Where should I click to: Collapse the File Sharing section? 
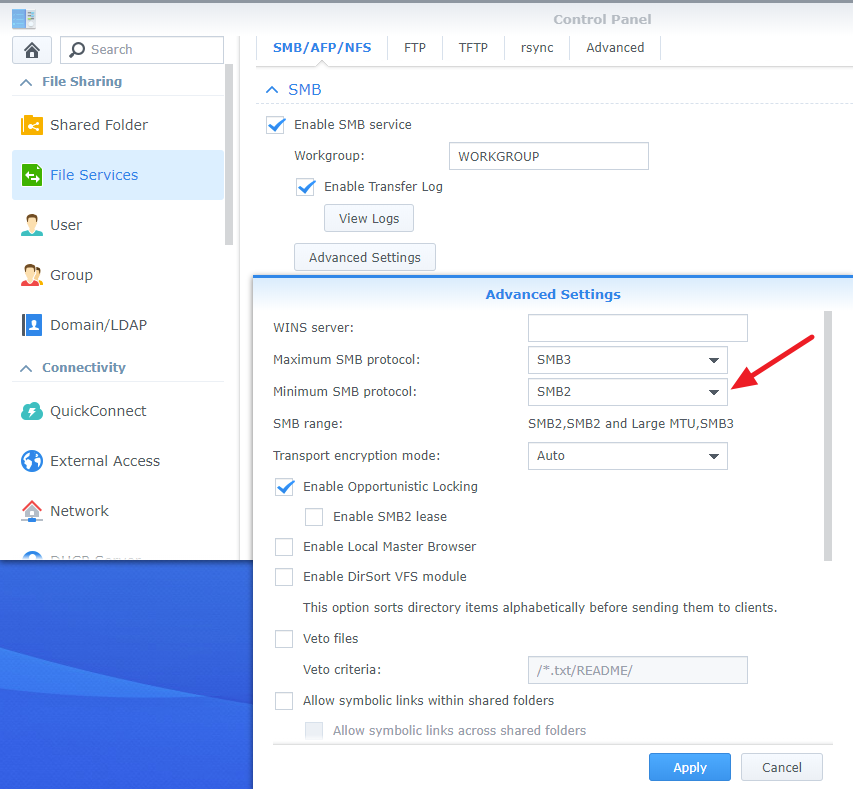(x=26, y=82)
